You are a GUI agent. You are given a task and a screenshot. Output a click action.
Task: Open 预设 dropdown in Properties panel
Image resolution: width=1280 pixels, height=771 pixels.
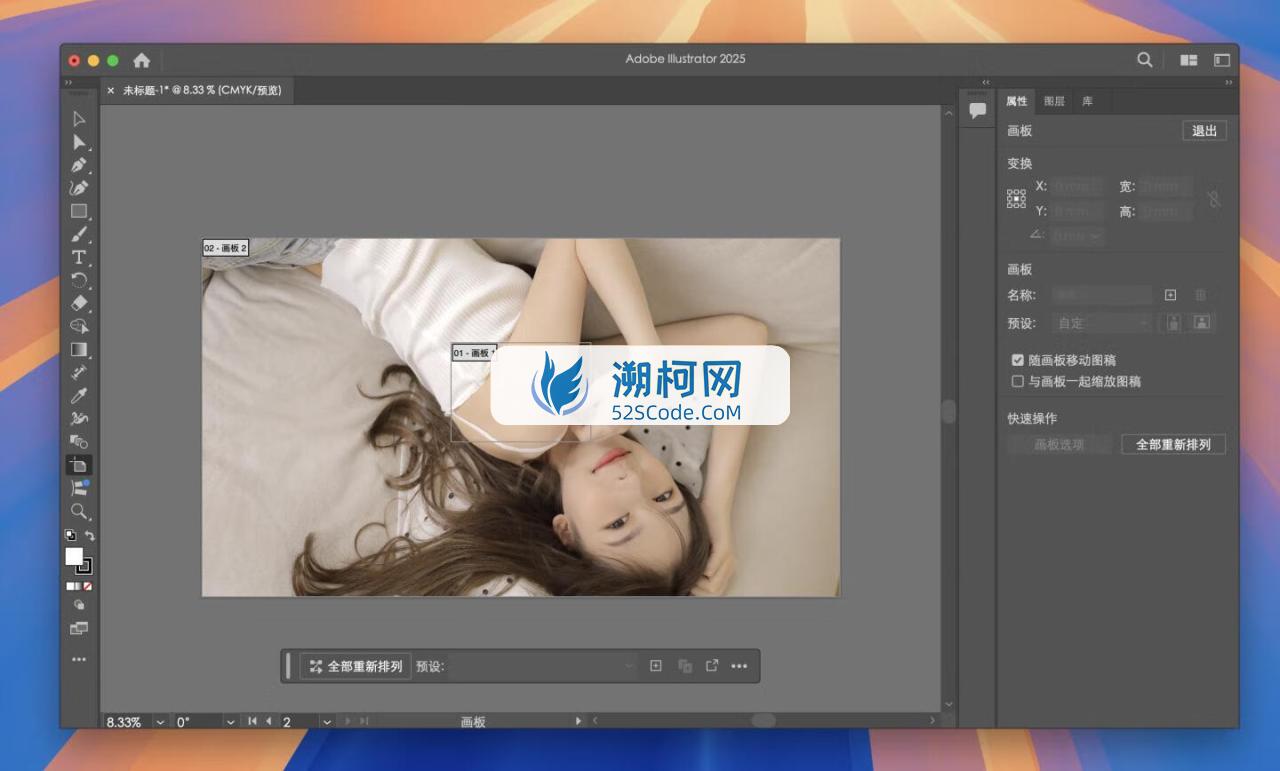1103,323
